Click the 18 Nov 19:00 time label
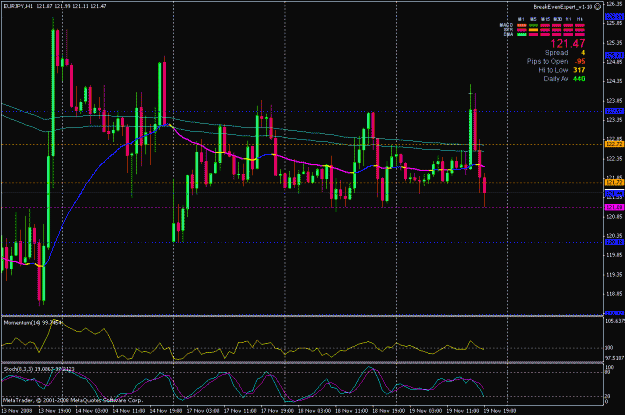 click(389, 411)
